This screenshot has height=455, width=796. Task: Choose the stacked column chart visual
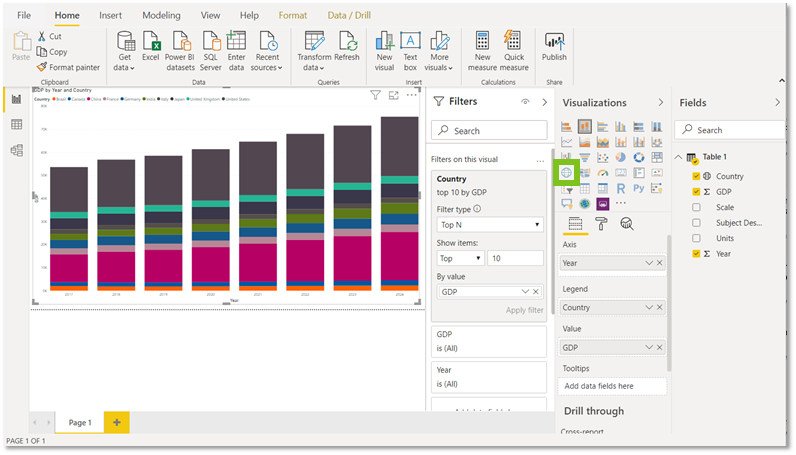click(584, 126)
